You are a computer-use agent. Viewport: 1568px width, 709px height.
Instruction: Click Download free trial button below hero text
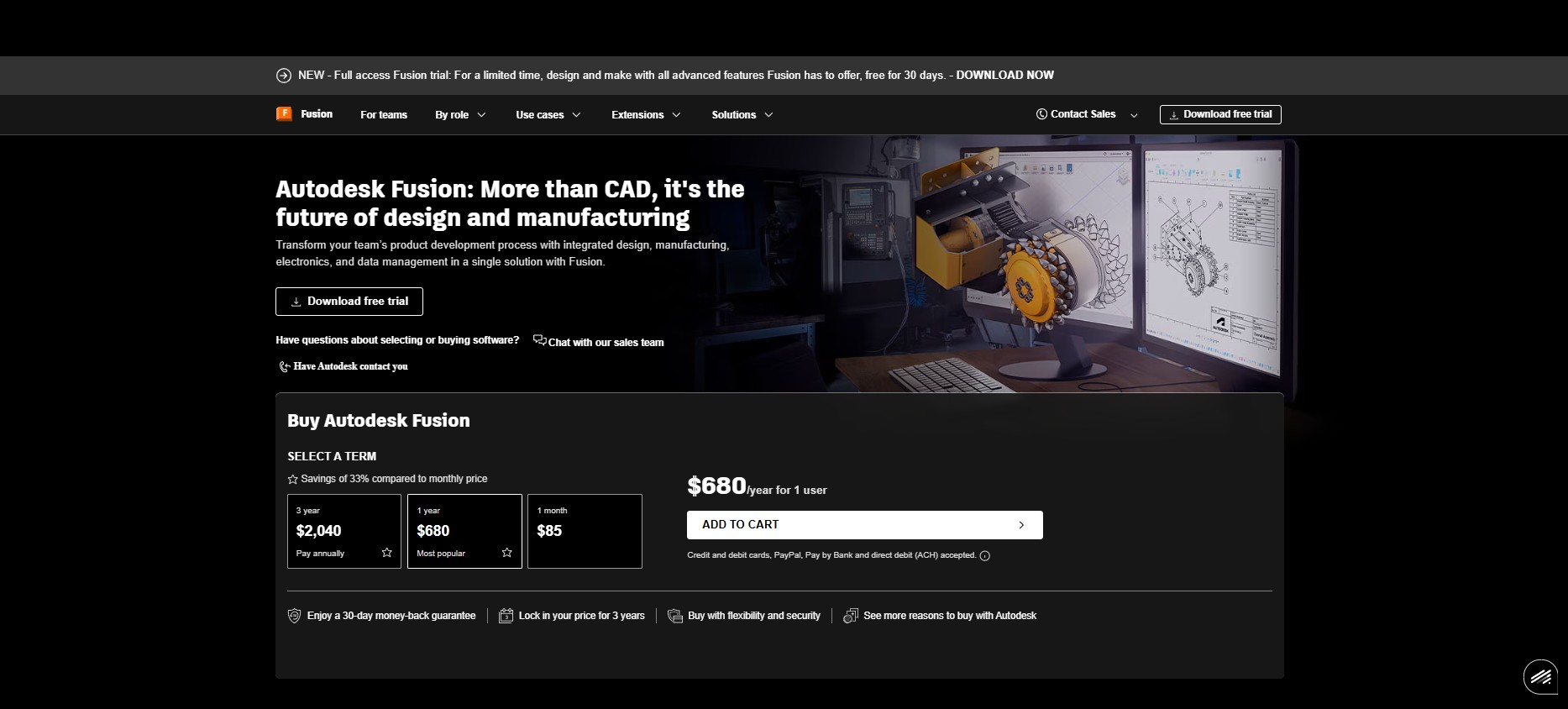click(349, 302)
